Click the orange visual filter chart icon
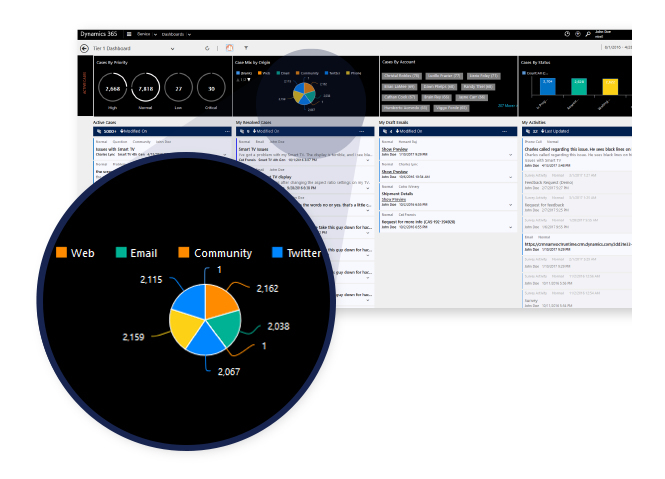665x479 pixels. pyautogui.click(x=229, y=48)
